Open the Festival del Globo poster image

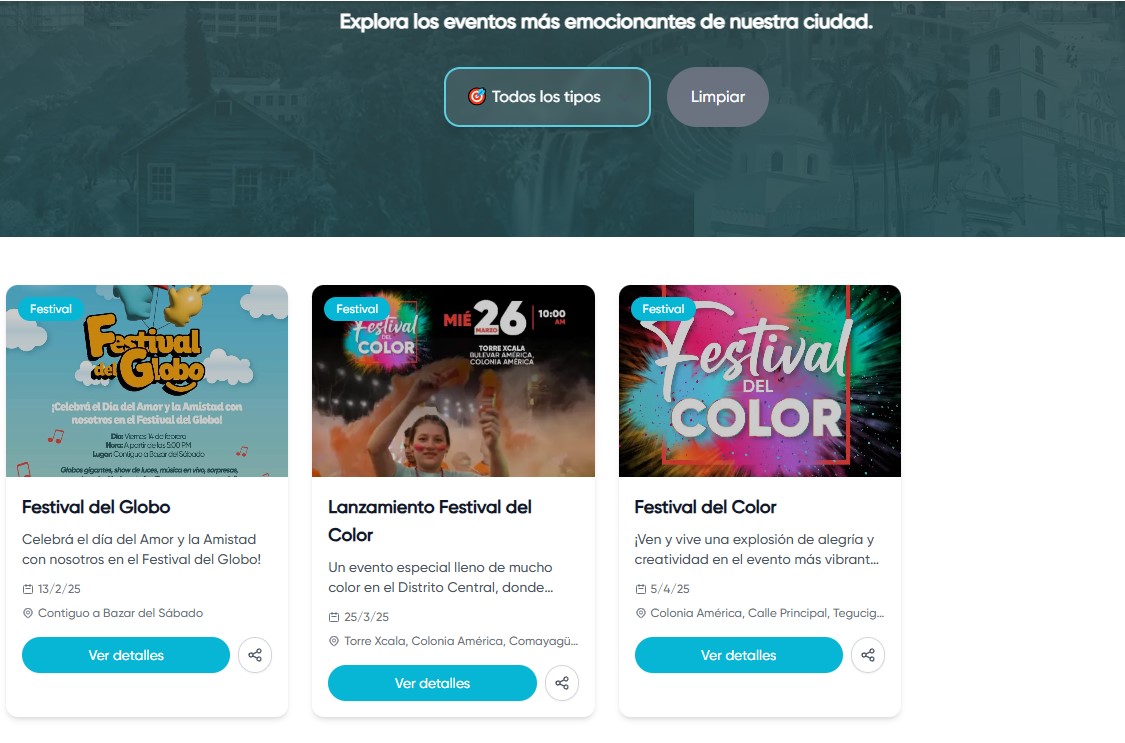click(x=147, y=381)
